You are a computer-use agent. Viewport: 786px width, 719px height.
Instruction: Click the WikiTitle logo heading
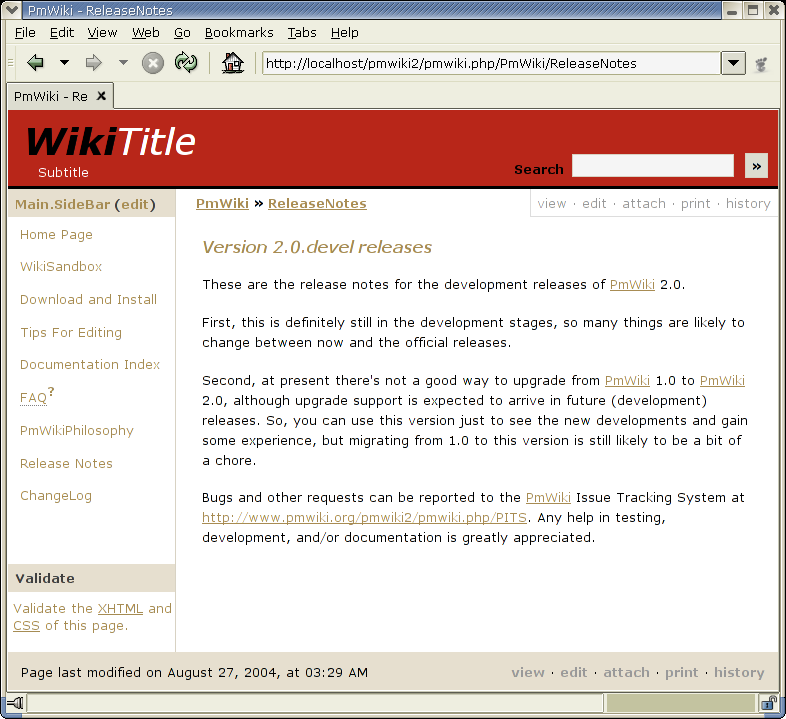point(111,141)
